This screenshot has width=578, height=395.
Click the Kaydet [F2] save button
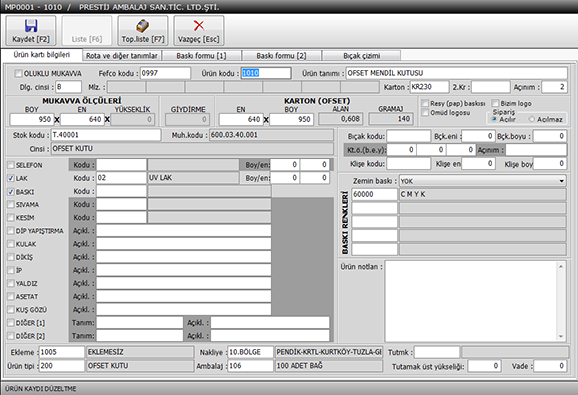[31, 31]
